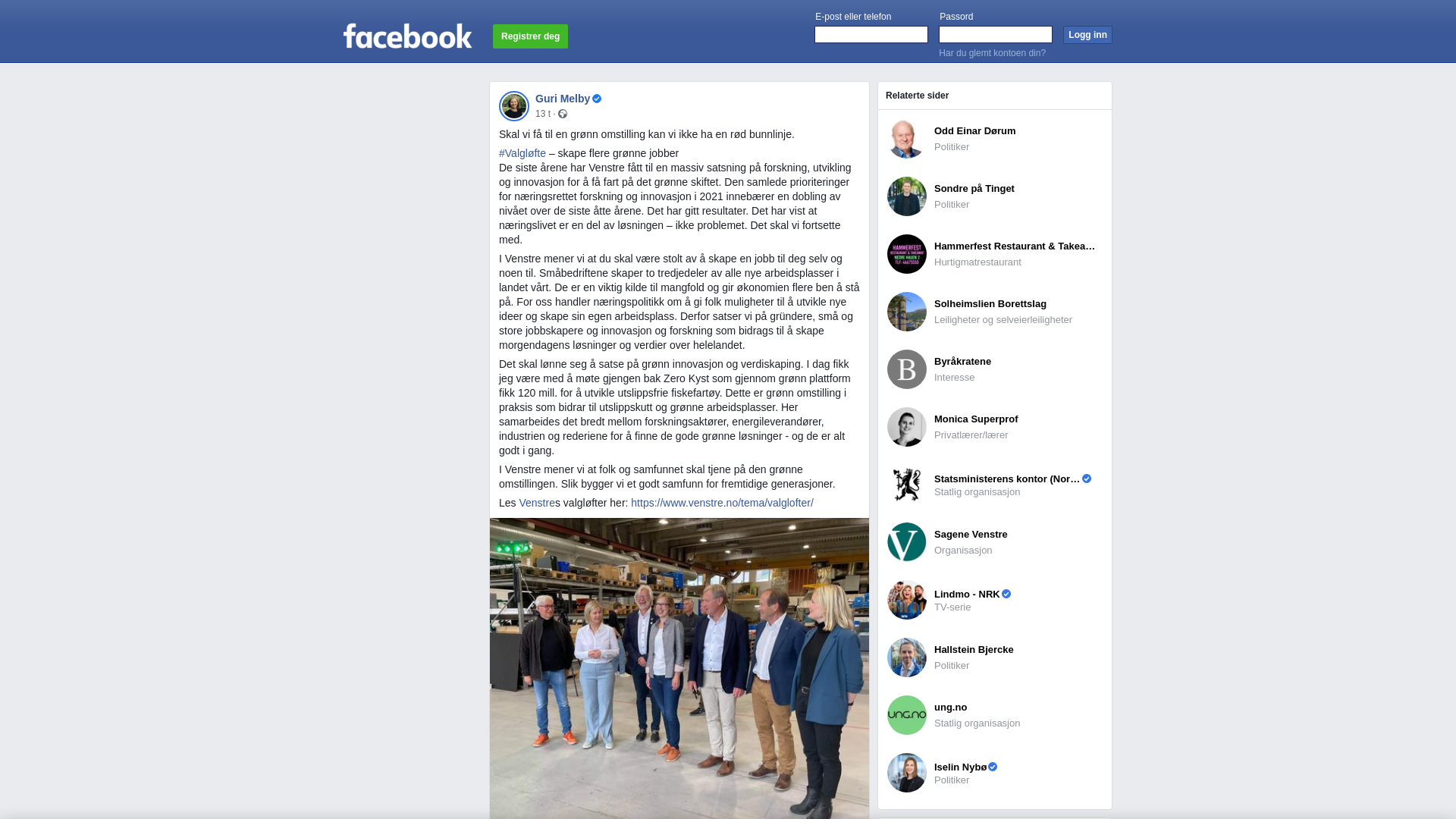1456x819 pixels.
Task: Open the Hammerfest Restaurant & Takeaway avatar
Action: tap(907, 254)
